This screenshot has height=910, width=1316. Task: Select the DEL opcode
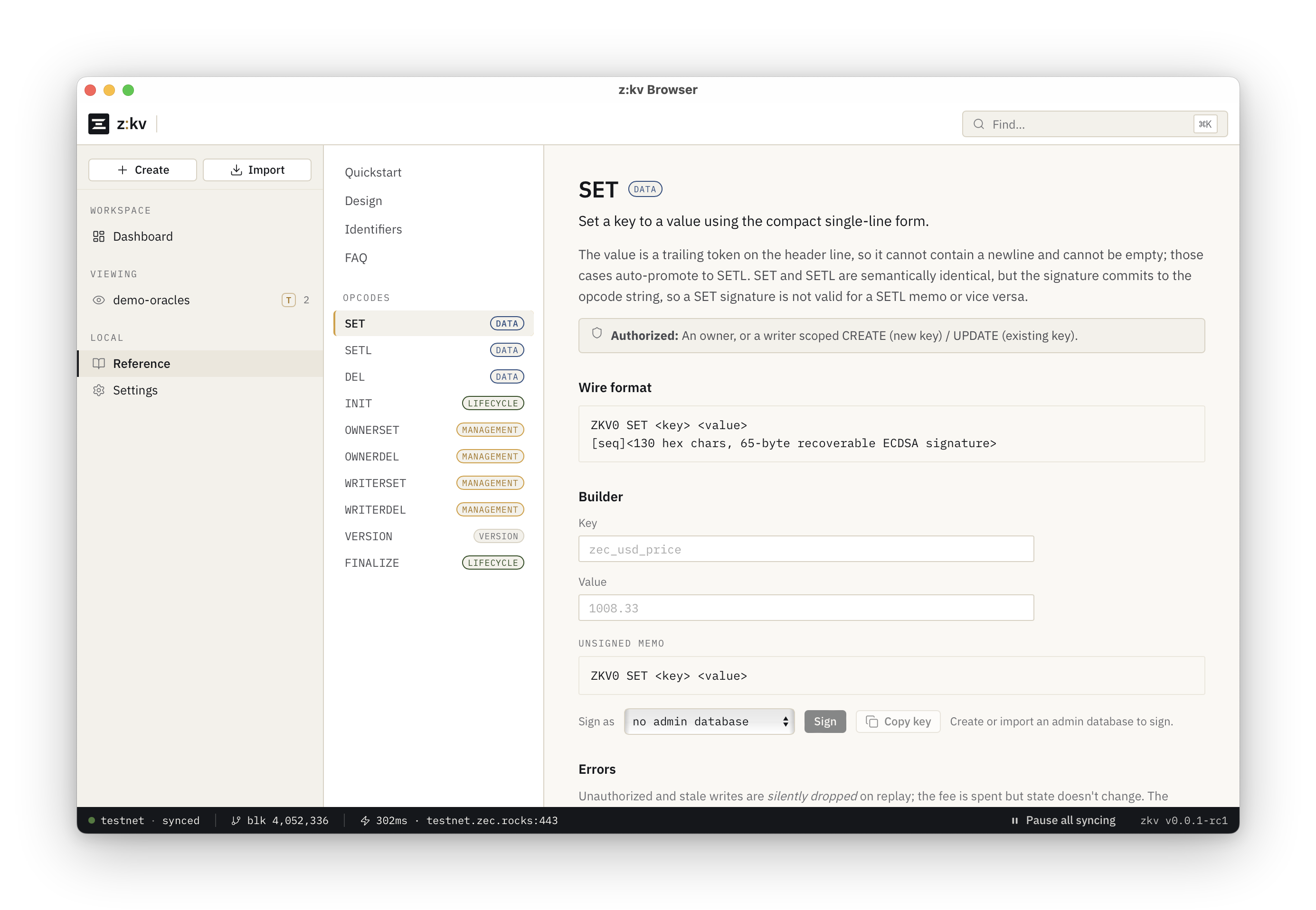434,376
